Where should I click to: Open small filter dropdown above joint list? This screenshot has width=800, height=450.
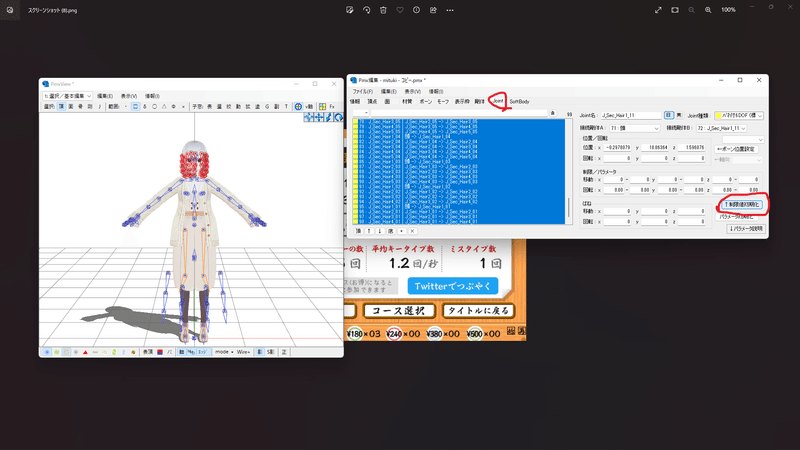pos(360,113)
